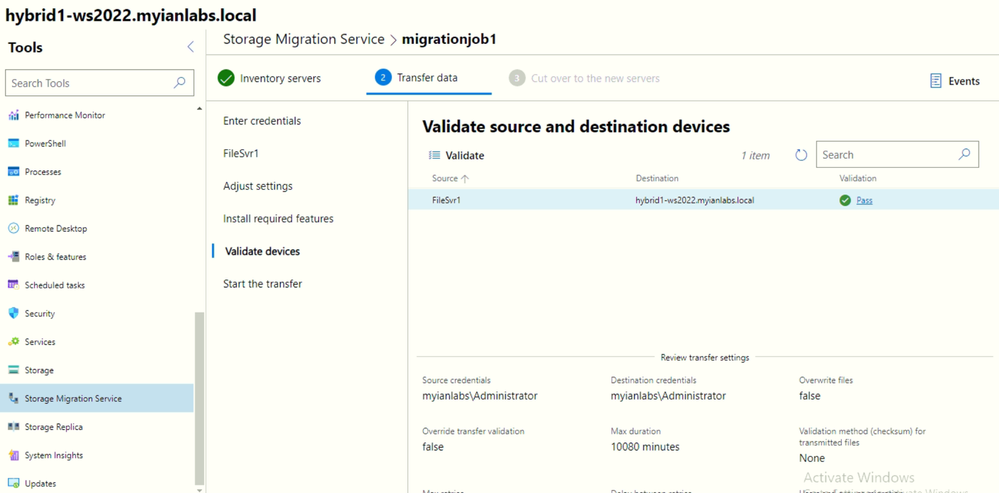Click the Inventory servers completed checkmark

(226, 78)
